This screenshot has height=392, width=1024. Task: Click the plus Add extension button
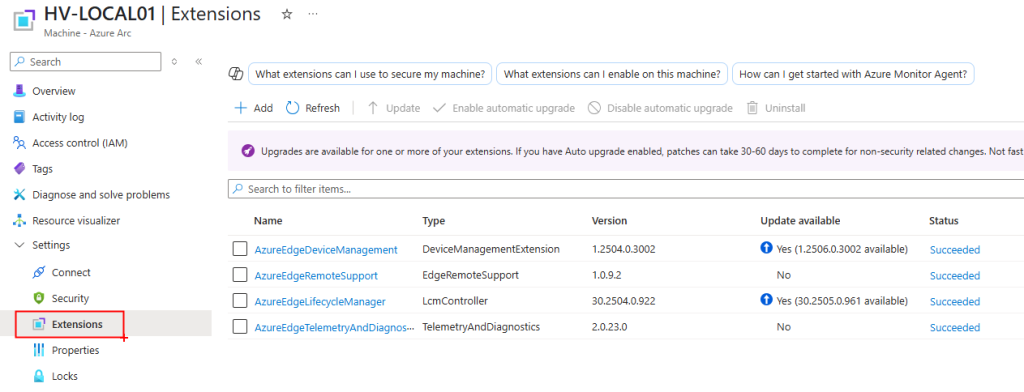click(253, 108)
